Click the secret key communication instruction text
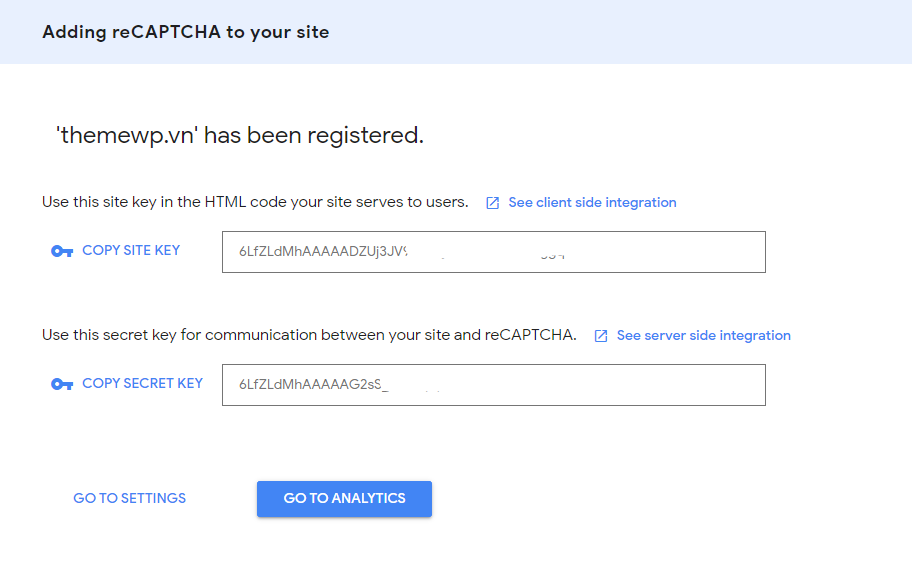This screenshot has width=912, height=588. (309, 335)
